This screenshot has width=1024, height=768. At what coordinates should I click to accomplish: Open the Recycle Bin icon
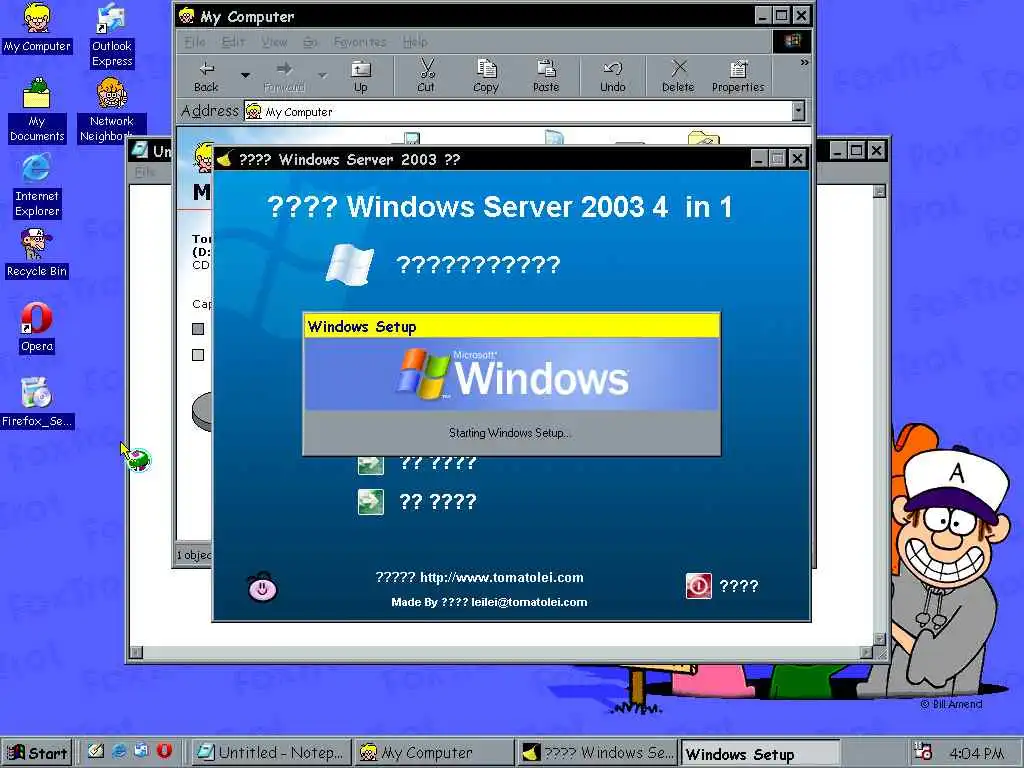37,253
